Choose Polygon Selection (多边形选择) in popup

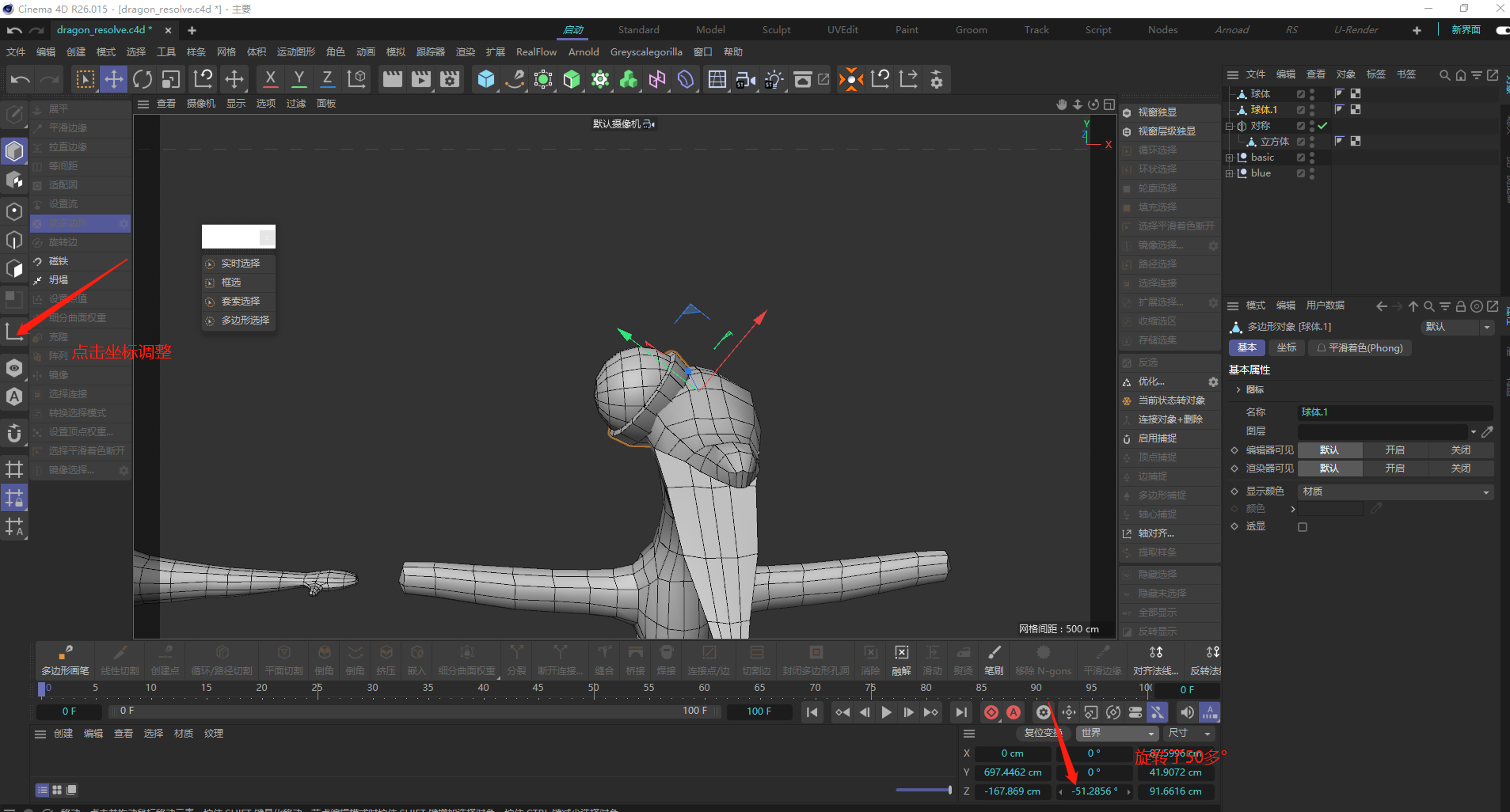(239, 321)
